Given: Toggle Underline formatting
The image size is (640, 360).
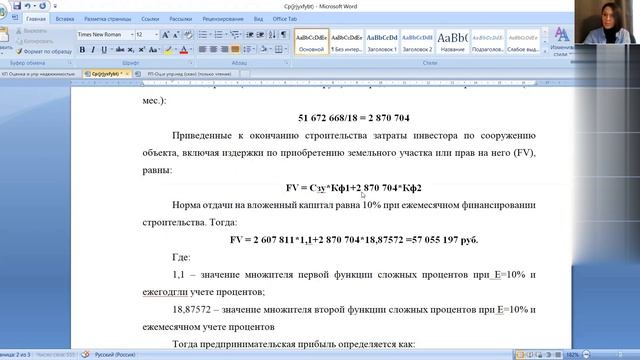Looking at the screenshot, I should click(104, 50).
